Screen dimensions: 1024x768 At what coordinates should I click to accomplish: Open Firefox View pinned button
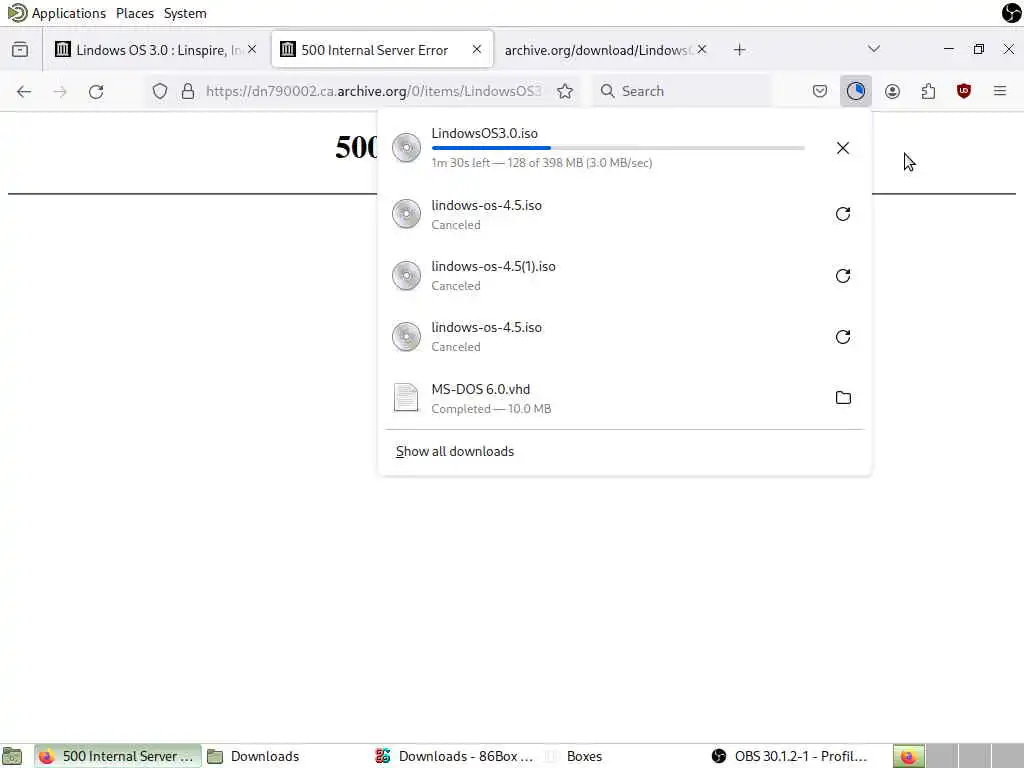coord(20,50)
